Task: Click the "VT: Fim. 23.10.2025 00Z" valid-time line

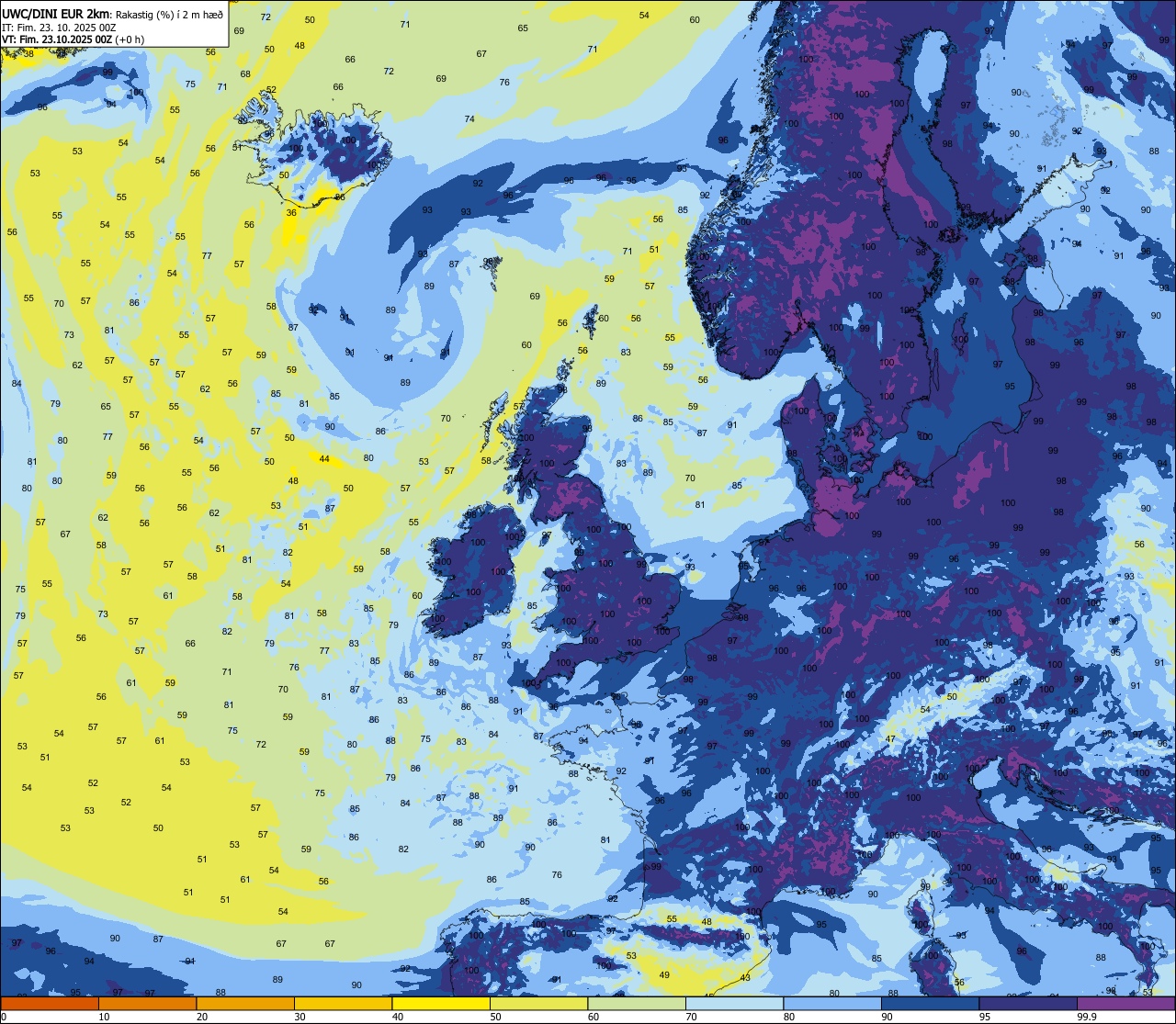Action: (57, 39)
